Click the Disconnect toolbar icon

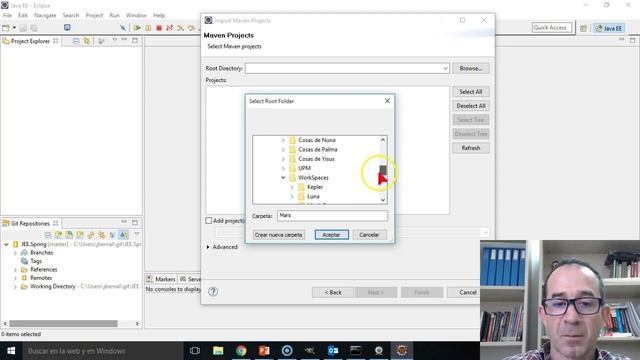(x=169, y=28)
